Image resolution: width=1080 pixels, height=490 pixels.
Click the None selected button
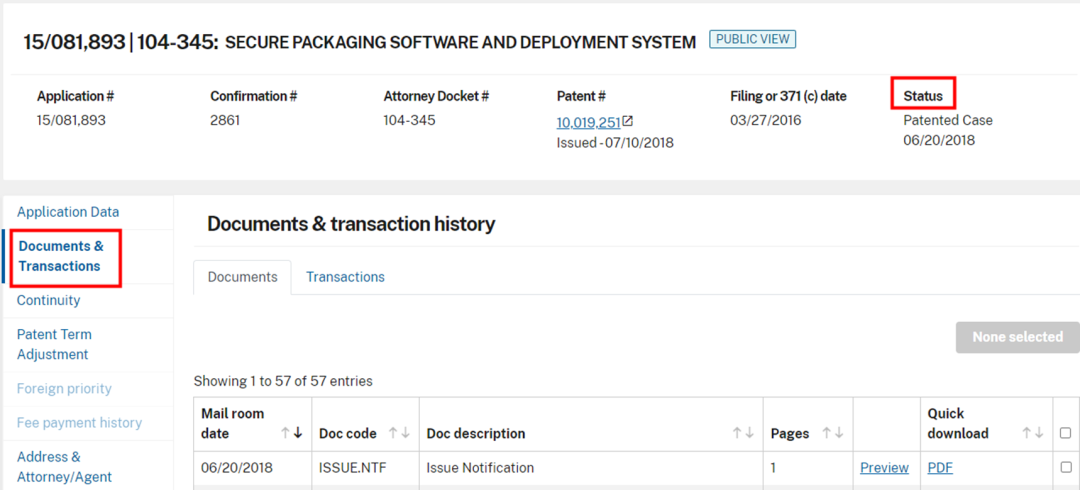coord(1017,337)
